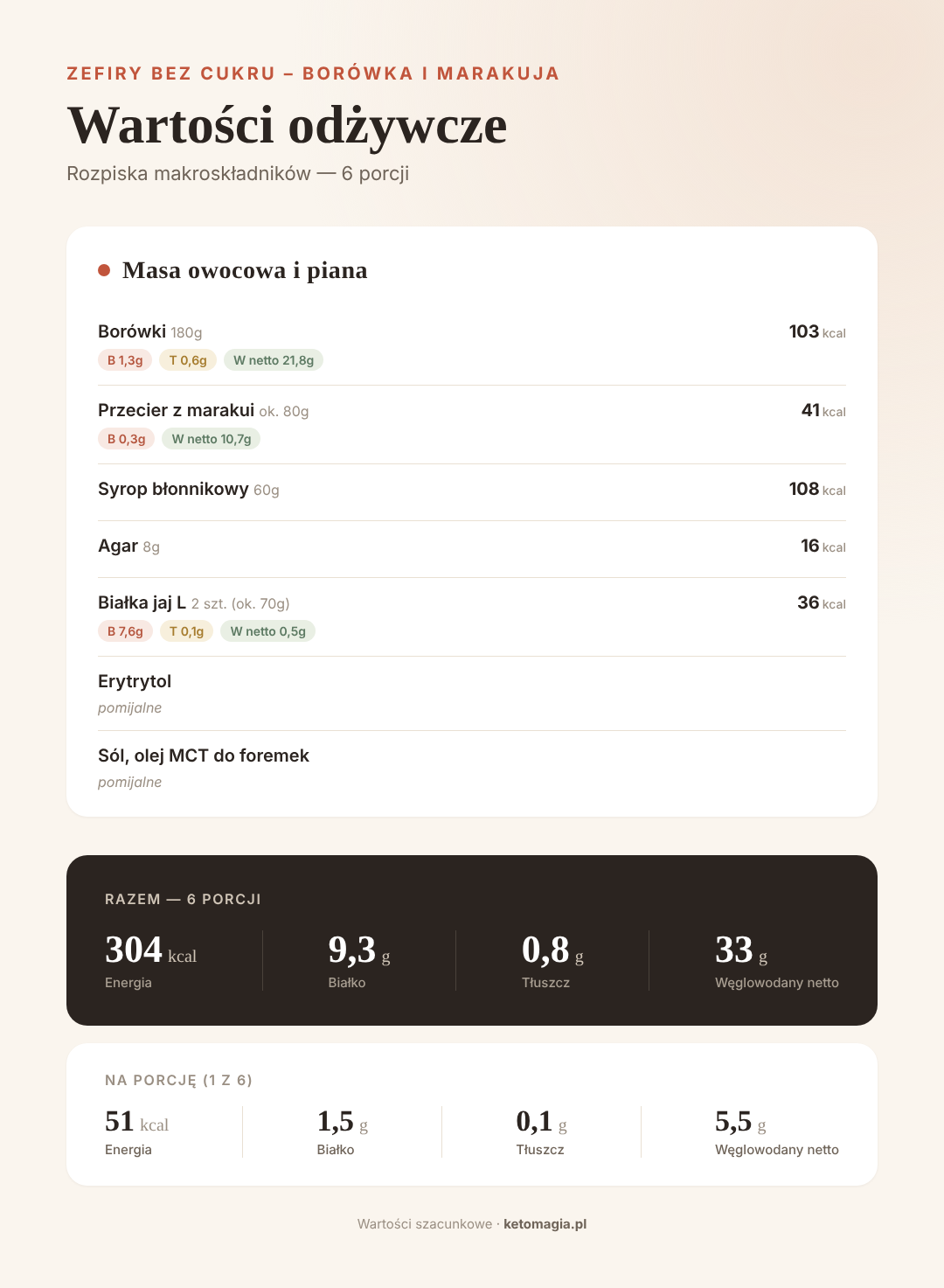Image resolution: width=944 pixels, height=1288 pixels.
Task: Click the red bullet beside Masa owocowa
Action: (x=104, y=270)
